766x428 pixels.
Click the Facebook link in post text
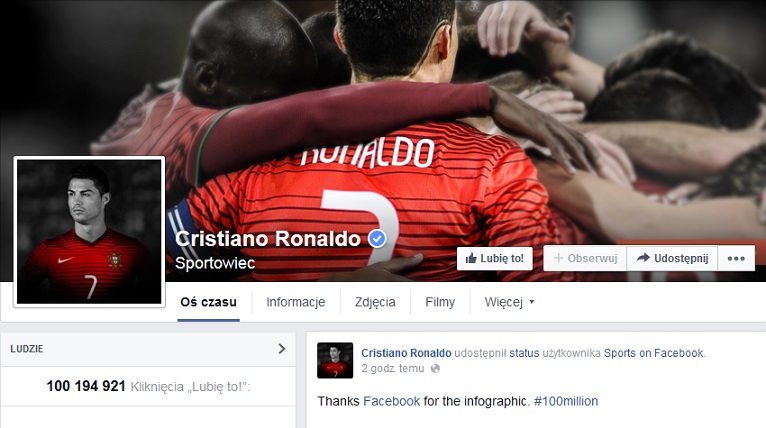tap(391, 401)
